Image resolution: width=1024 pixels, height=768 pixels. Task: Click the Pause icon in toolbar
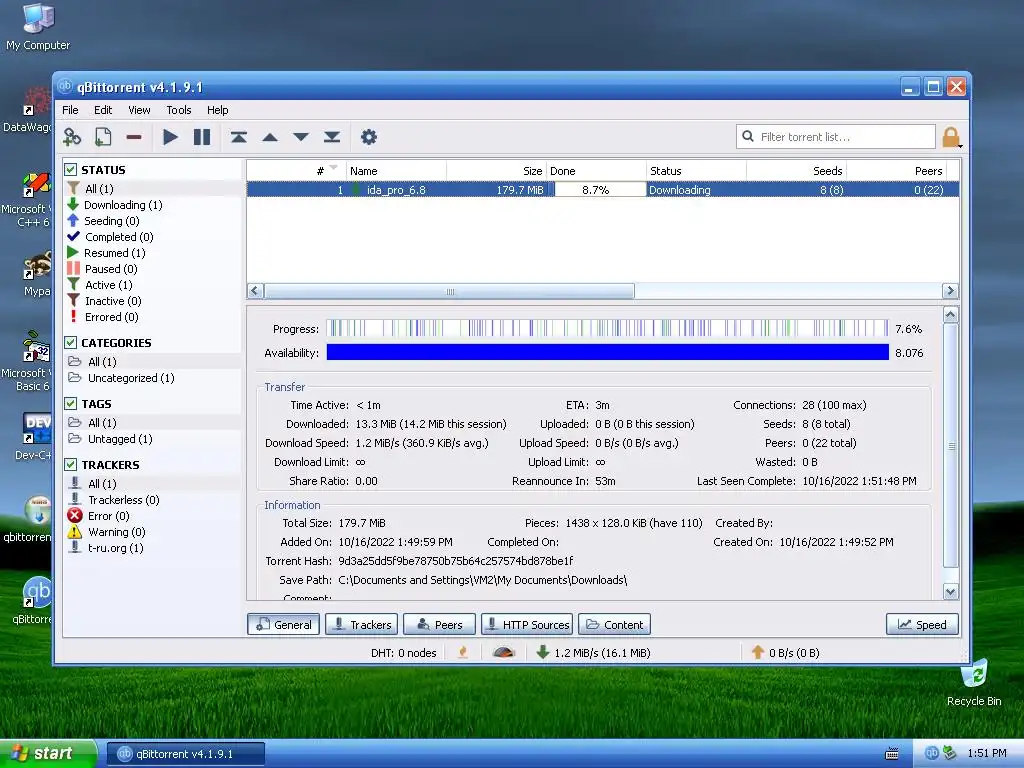point(202,137)
